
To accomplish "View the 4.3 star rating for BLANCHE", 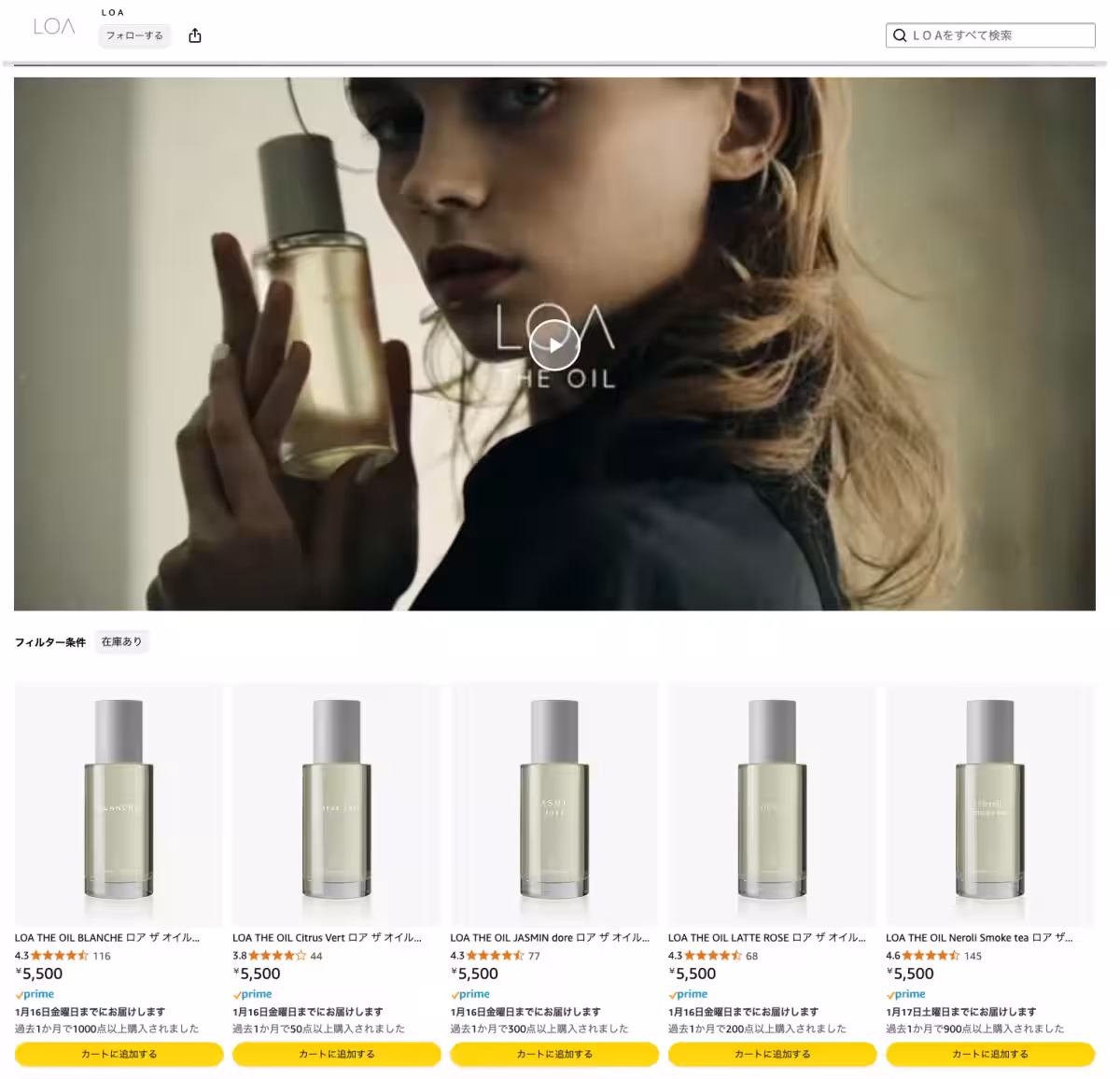I will tap(60, 956).
